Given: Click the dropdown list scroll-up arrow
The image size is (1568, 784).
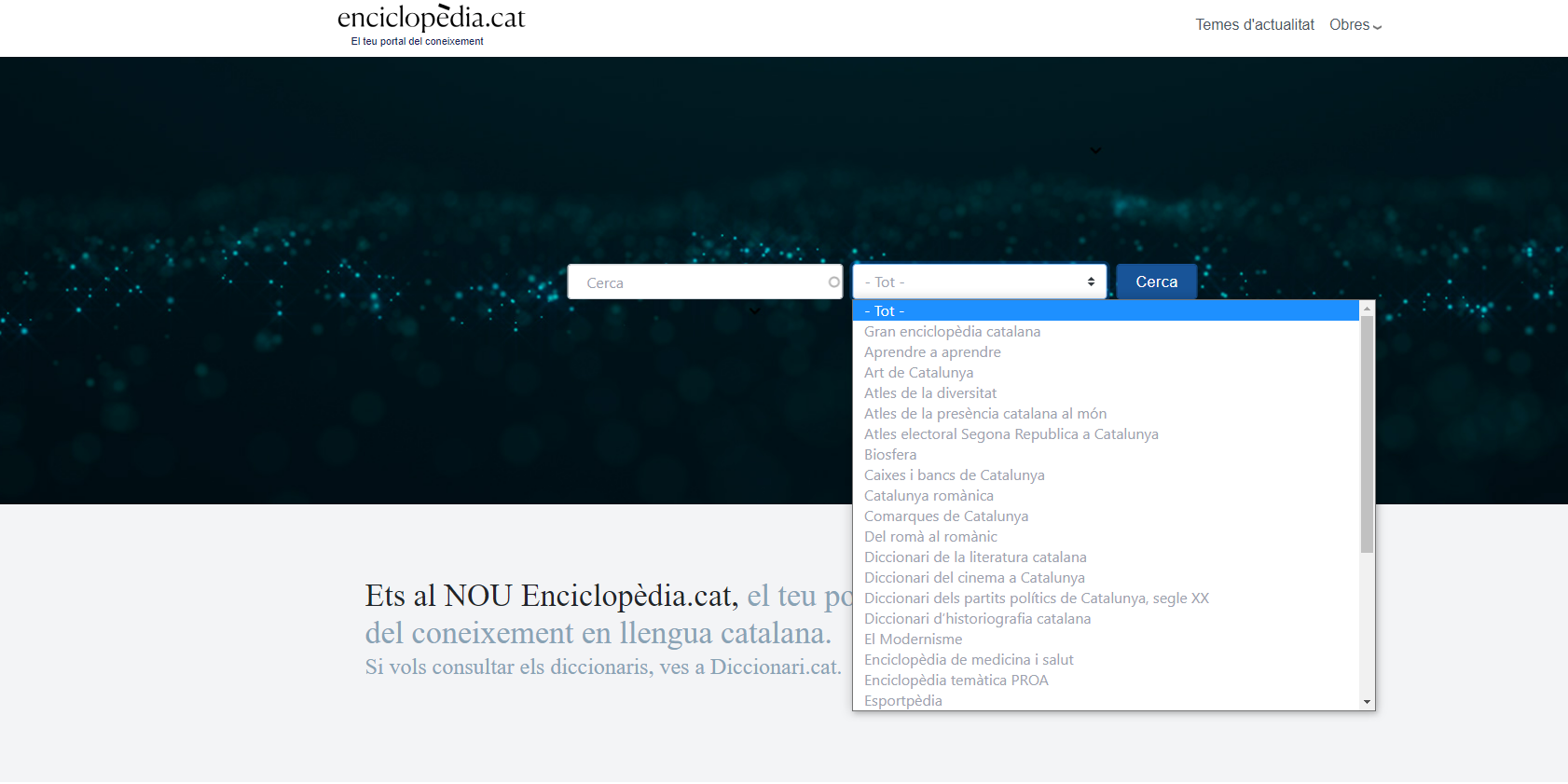Looking at the screenshot, I should (x=1367, y=309).
